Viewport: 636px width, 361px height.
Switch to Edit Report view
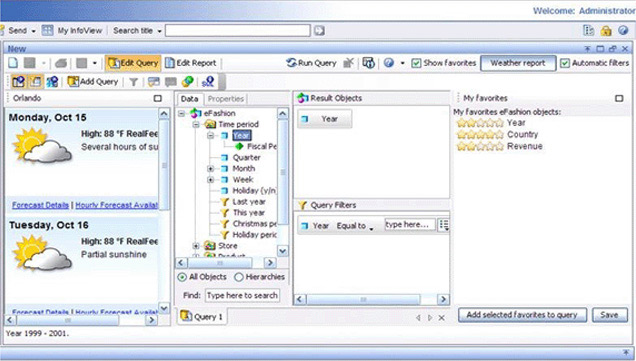click(191, 63)
